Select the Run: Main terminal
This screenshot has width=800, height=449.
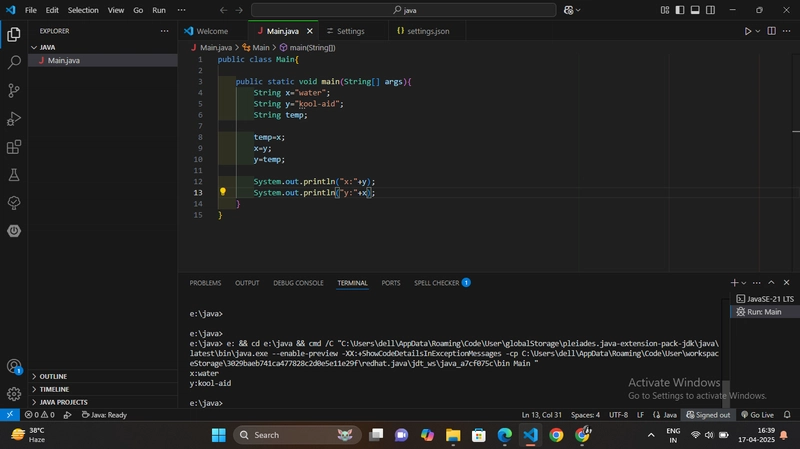pos(764,312)
